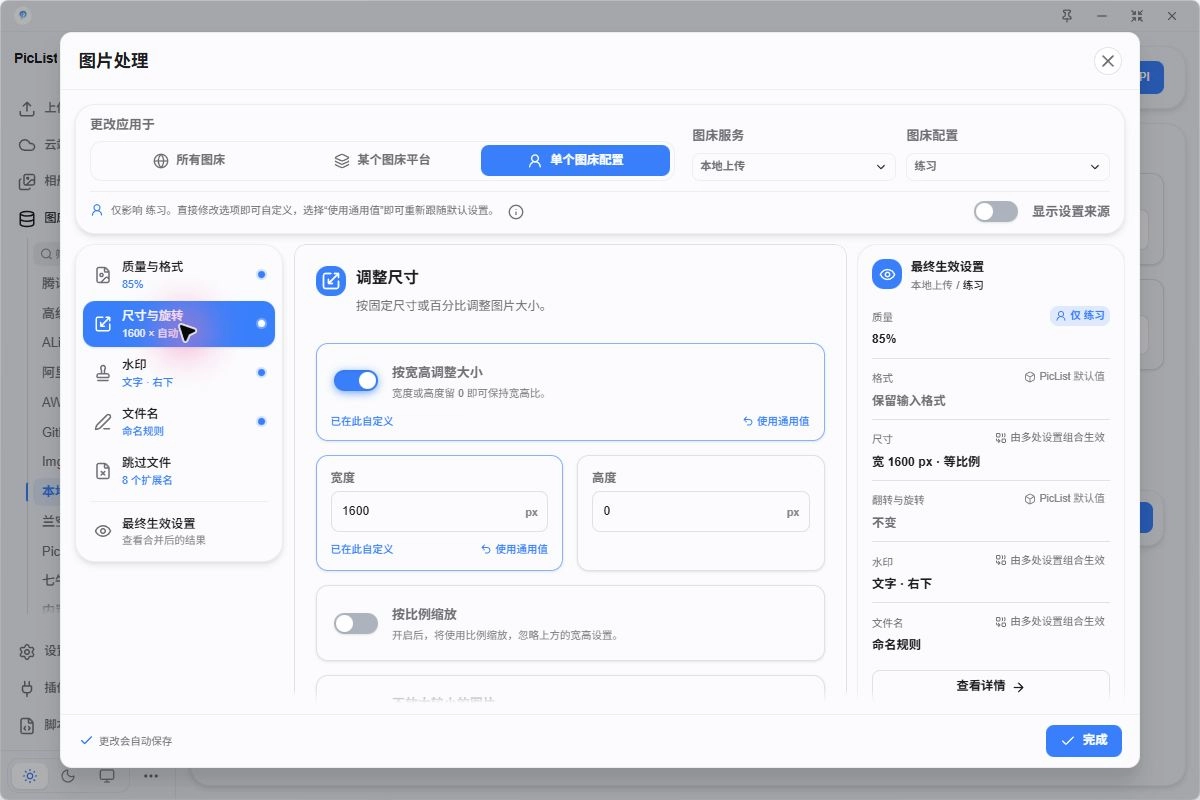Click 由多处设置组合生效 tag beside 文件名
The height and width of the screenshot is (800, 1200).
[x=1050, y=621]
